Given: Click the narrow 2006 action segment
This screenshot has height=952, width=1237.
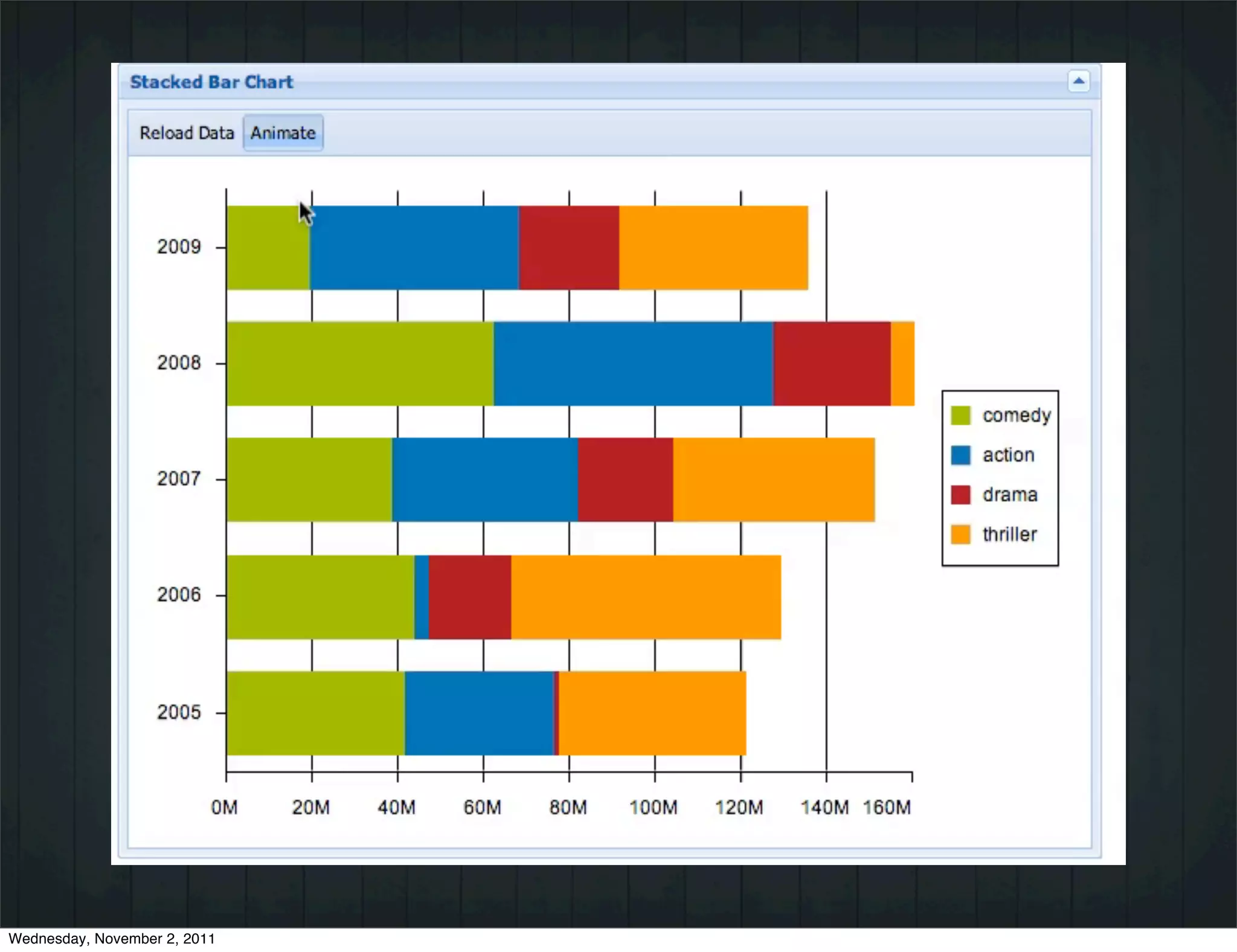Looking at the screenshot, I should point(422,597).
